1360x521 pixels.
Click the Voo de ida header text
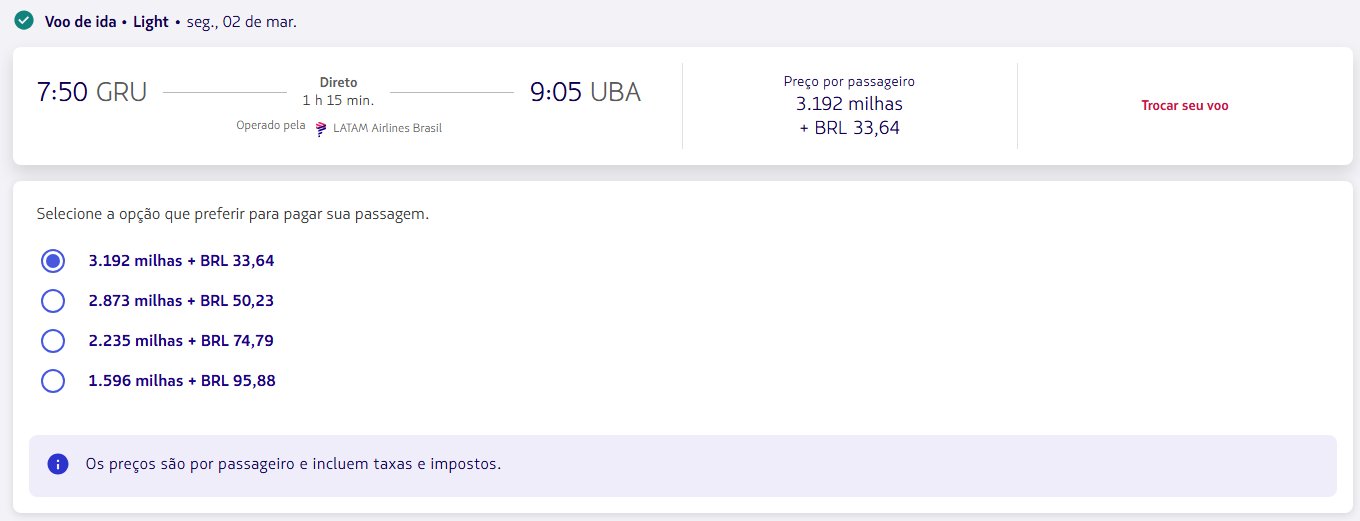pyautogui.click(x=81, y=21)
